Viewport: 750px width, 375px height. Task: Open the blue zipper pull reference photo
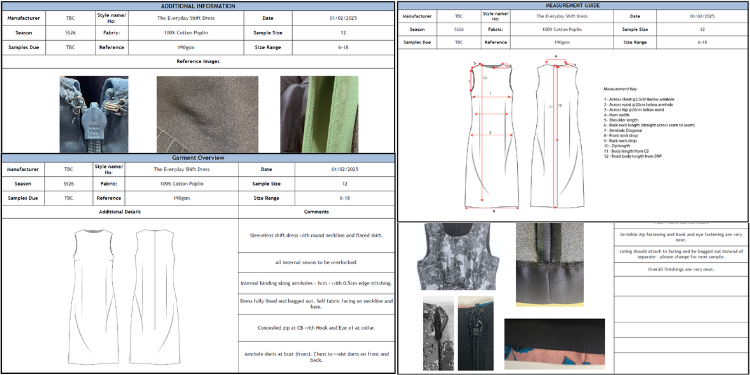[x=94, y=114]
